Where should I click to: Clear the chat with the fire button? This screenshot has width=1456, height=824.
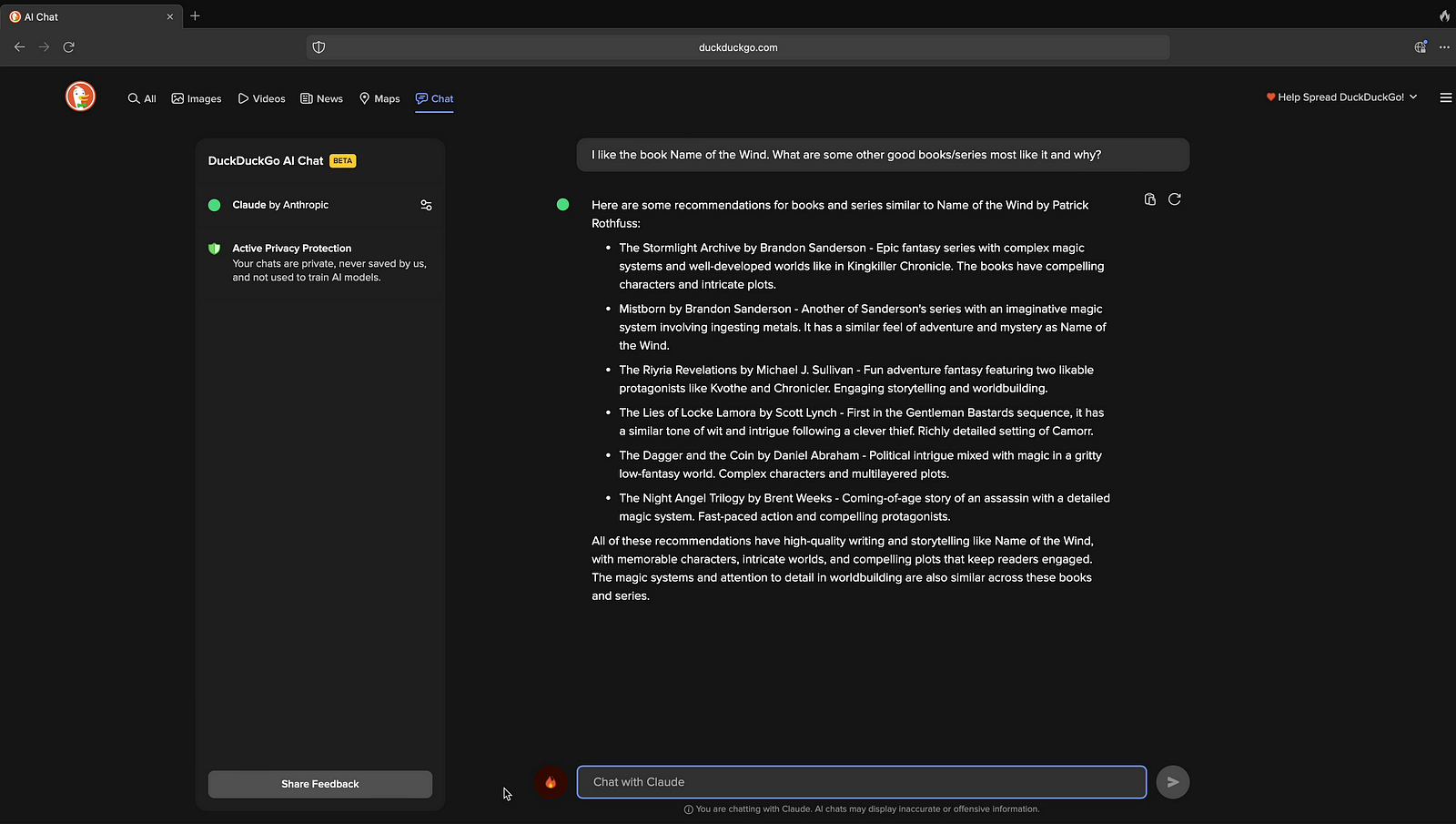pyautogui.click(x=551, y=782)
